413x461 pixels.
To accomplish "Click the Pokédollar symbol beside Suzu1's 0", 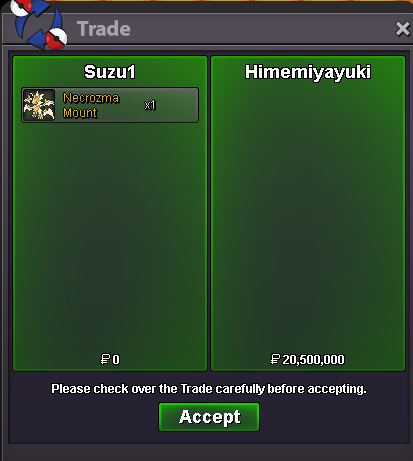I will click(x=105, y=359).
